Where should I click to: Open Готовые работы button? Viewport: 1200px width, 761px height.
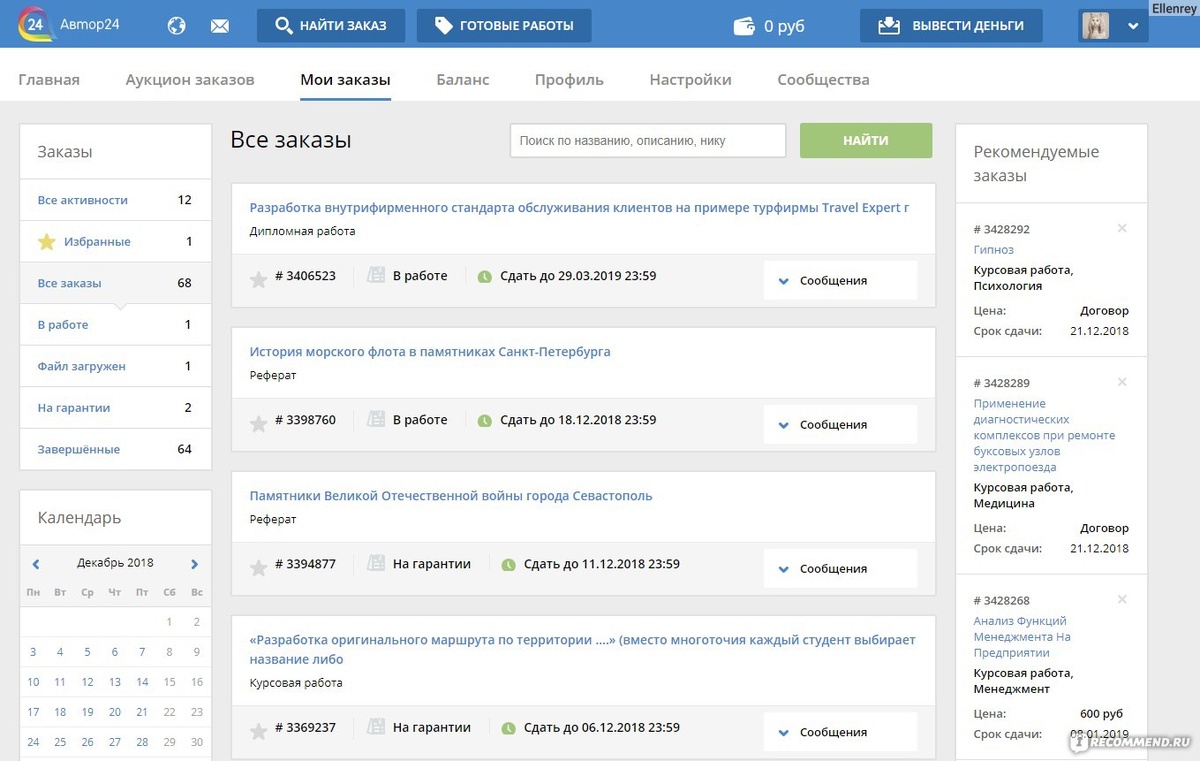504,26
